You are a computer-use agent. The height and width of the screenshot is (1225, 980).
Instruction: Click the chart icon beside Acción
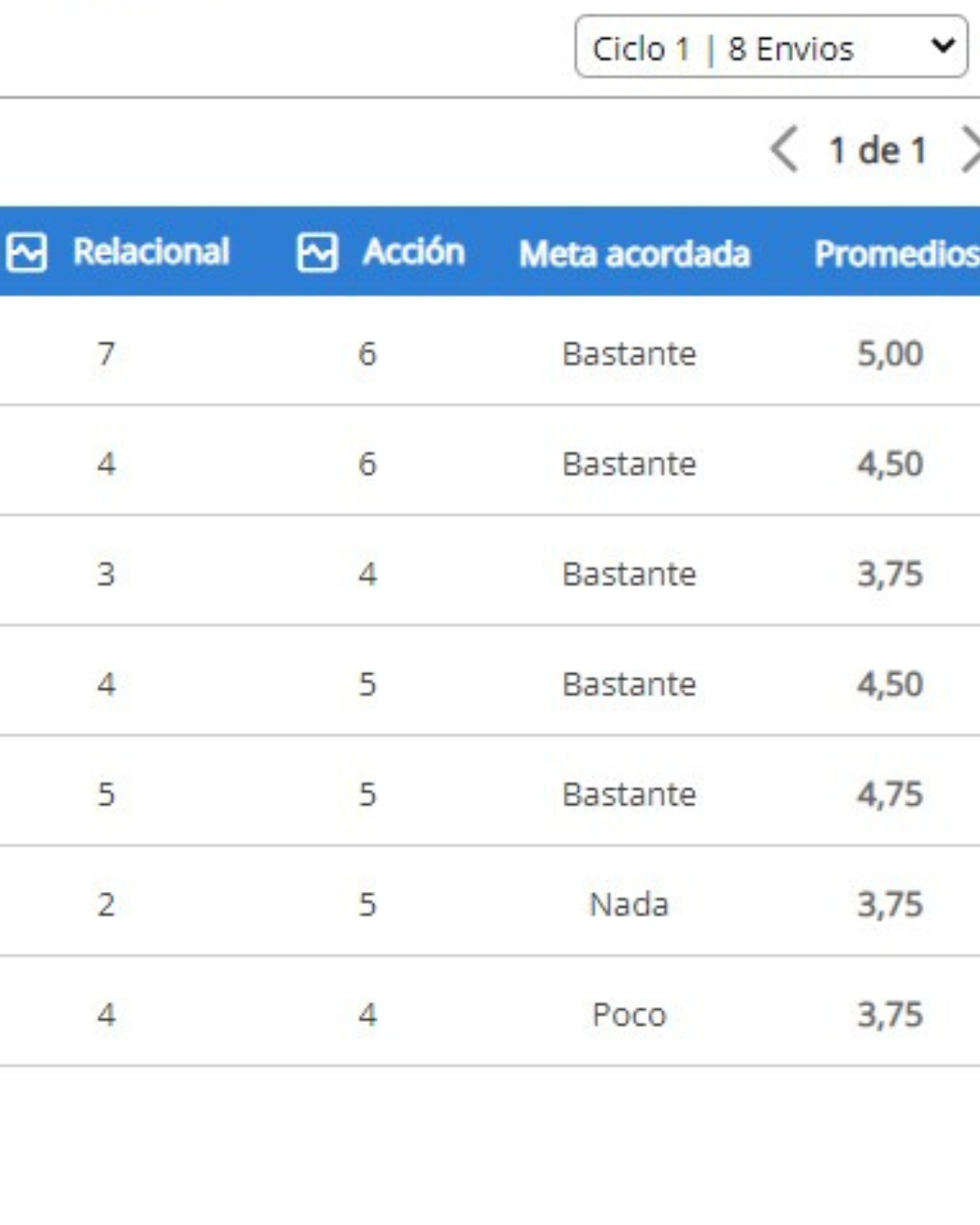coord(318,252)
